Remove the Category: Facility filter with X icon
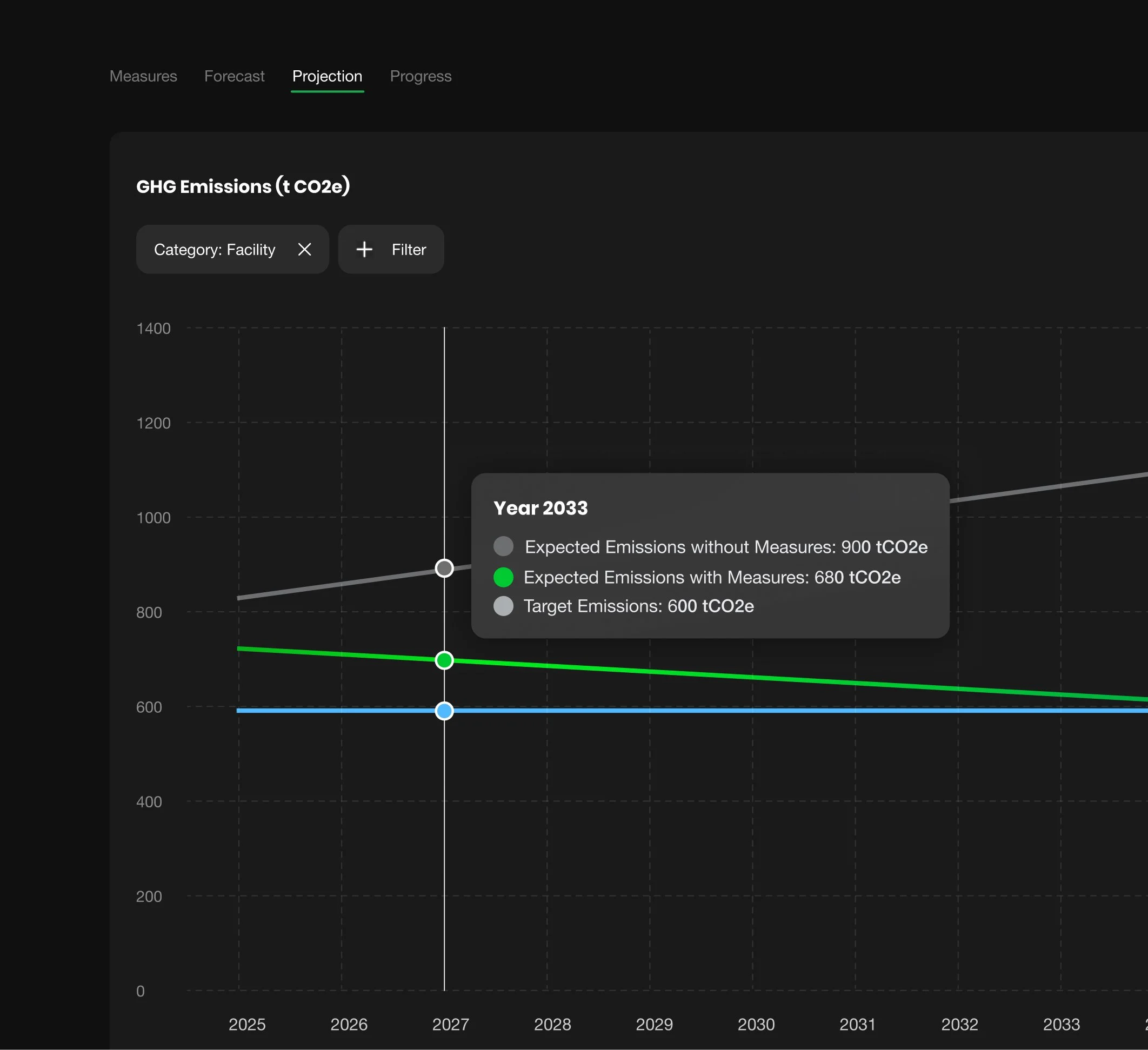 click(x=305, y=250)
